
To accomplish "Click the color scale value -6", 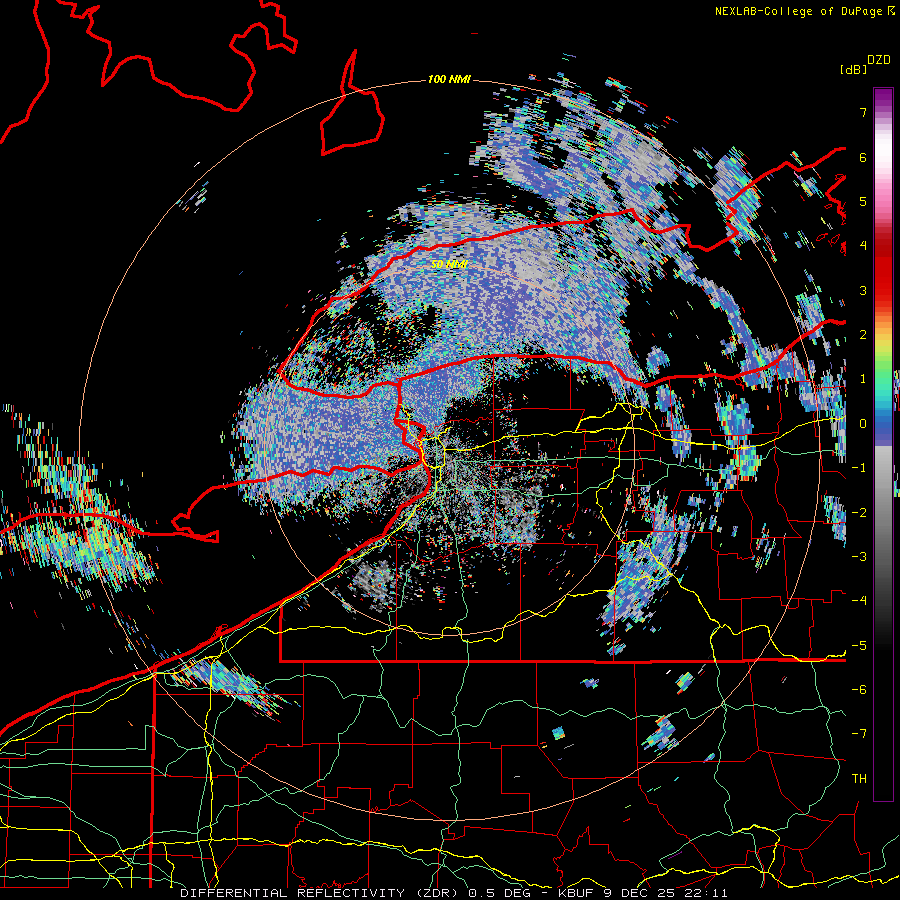I will tap(859, 690).
